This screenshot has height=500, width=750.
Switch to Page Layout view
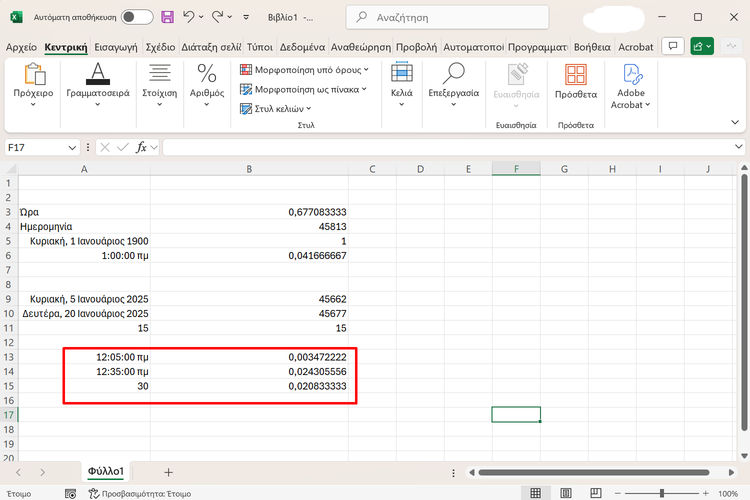[566, 493]
